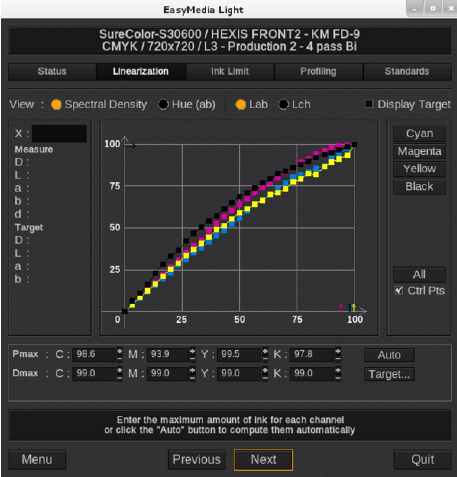Switch to the Lch radio option
The height and width of the screenshot is (477, 457).
pyautogui.click(x=283, y=105)
